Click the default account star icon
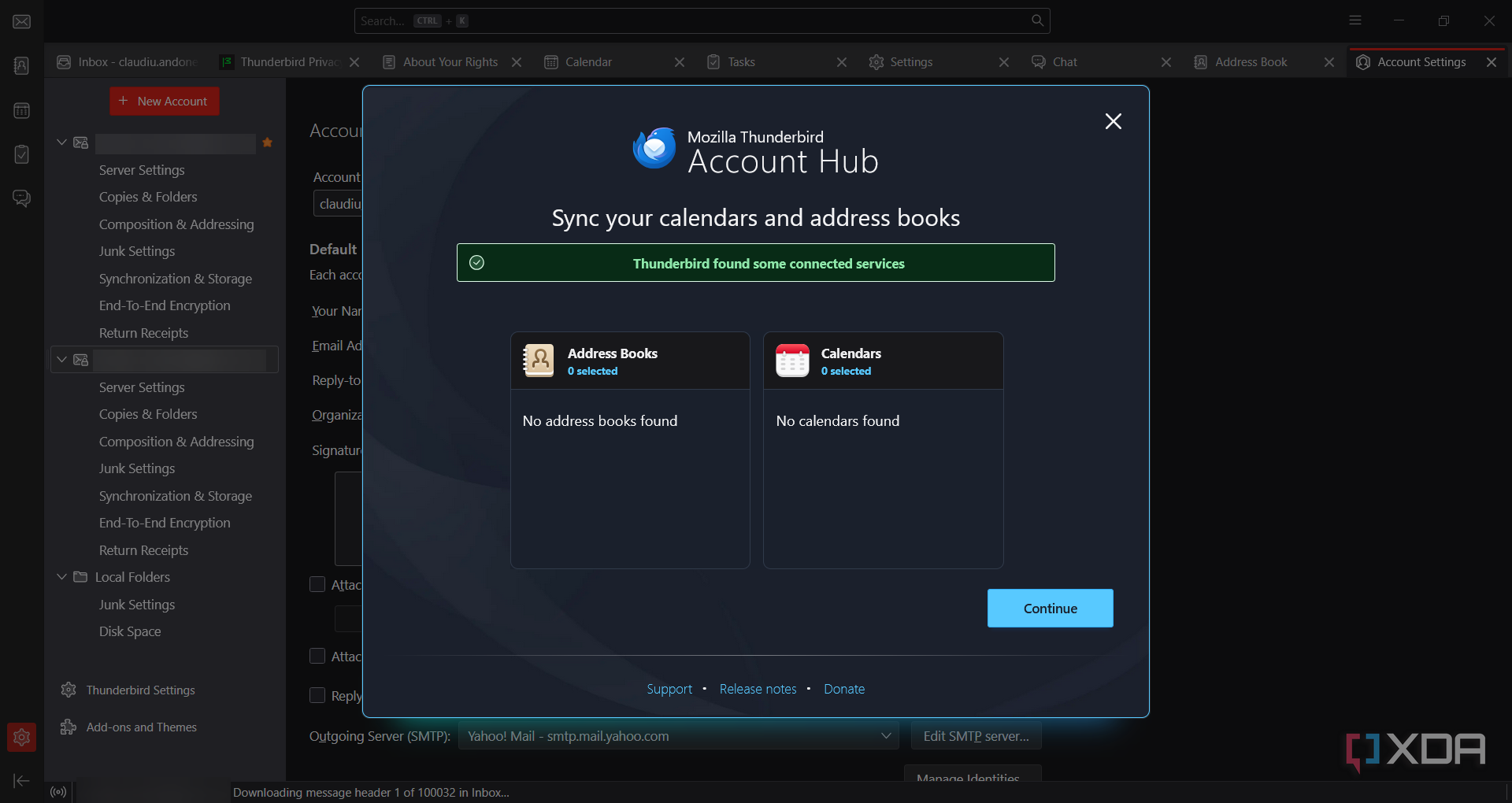Screen dimensions: 1512x803 [268, 142]
